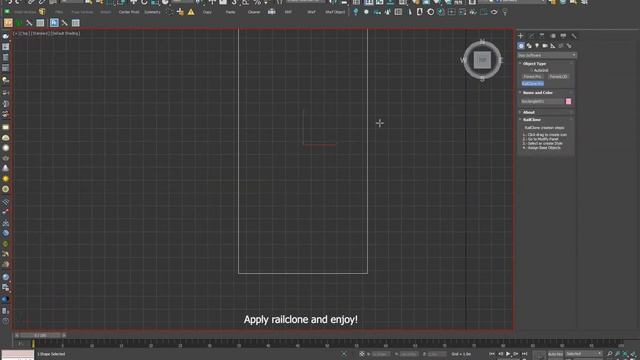Open the Selected key filter dropdown
This screenshot has height=360, width=640.
click(x=584, y=353)
